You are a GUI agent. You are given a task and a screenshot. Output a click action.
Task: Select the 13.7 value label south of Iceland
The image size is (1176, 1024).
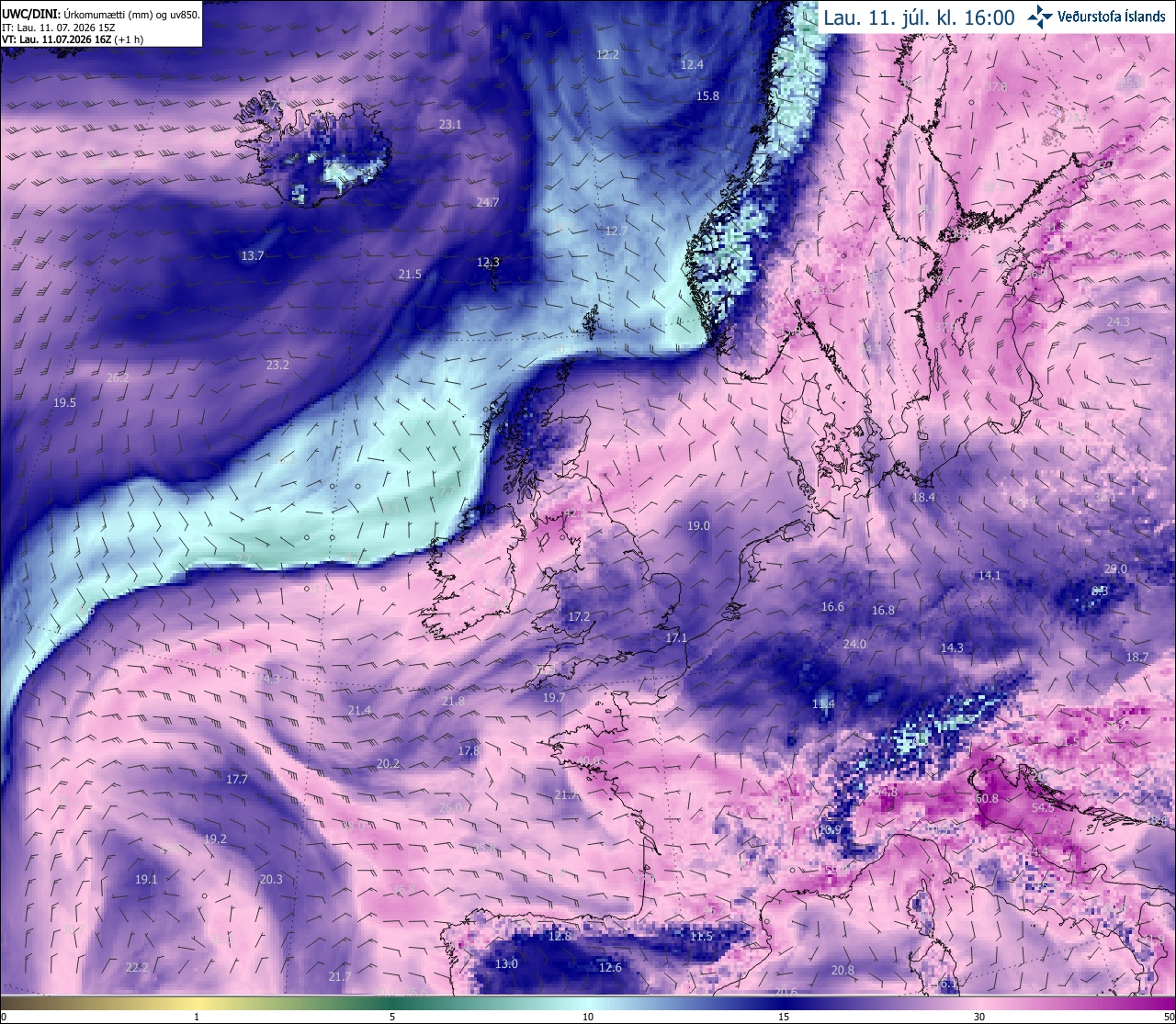pyautogui.click(x=253, y=255)
